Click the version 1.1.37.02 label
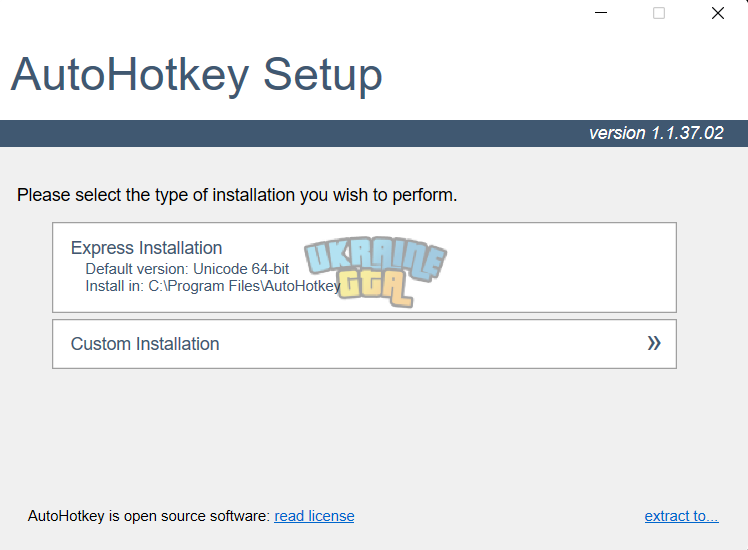This screenshot has height=550, width=748. tap(656, 133)
